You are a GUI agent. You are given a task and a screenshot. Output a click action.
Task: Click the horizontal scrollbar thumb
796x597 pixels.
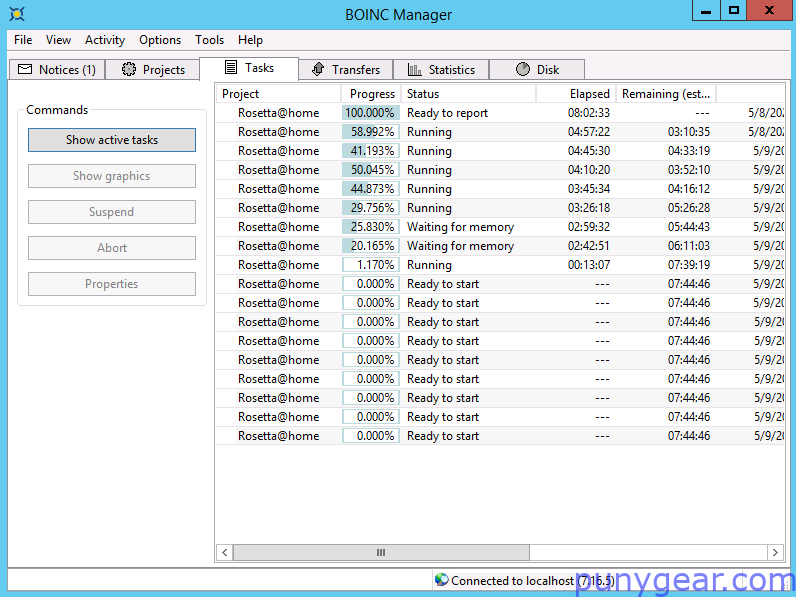tap(381, 552)
